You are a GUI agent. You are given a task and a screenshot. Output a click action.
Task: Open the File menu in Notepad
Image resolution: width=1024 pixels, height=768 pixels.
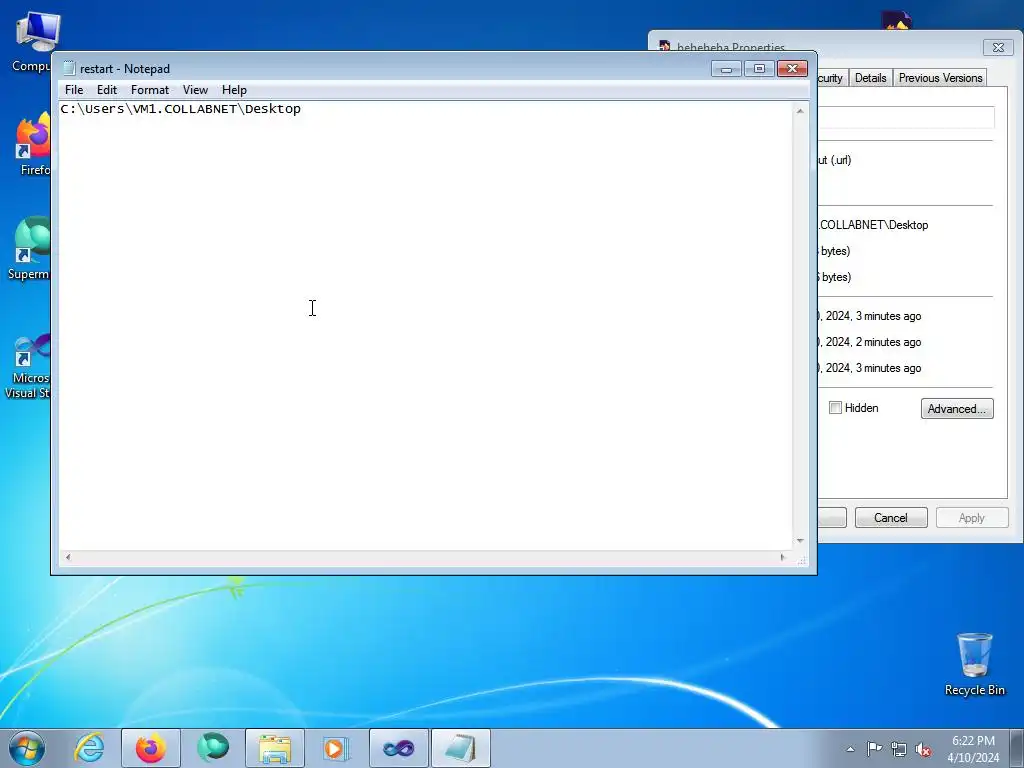click(74, 90)
